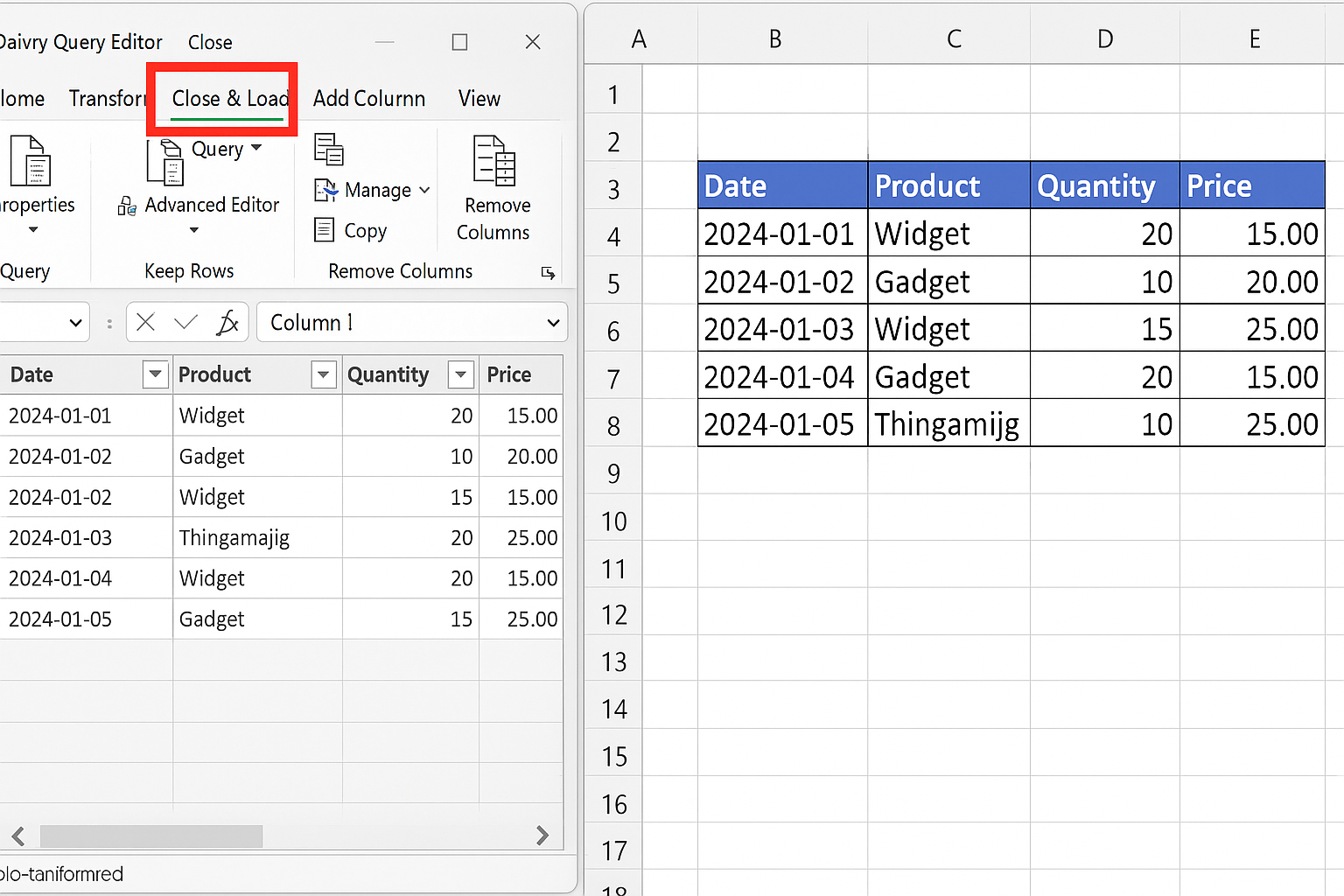
Task: Click Close in the title bar
Action: click(210, 42)
